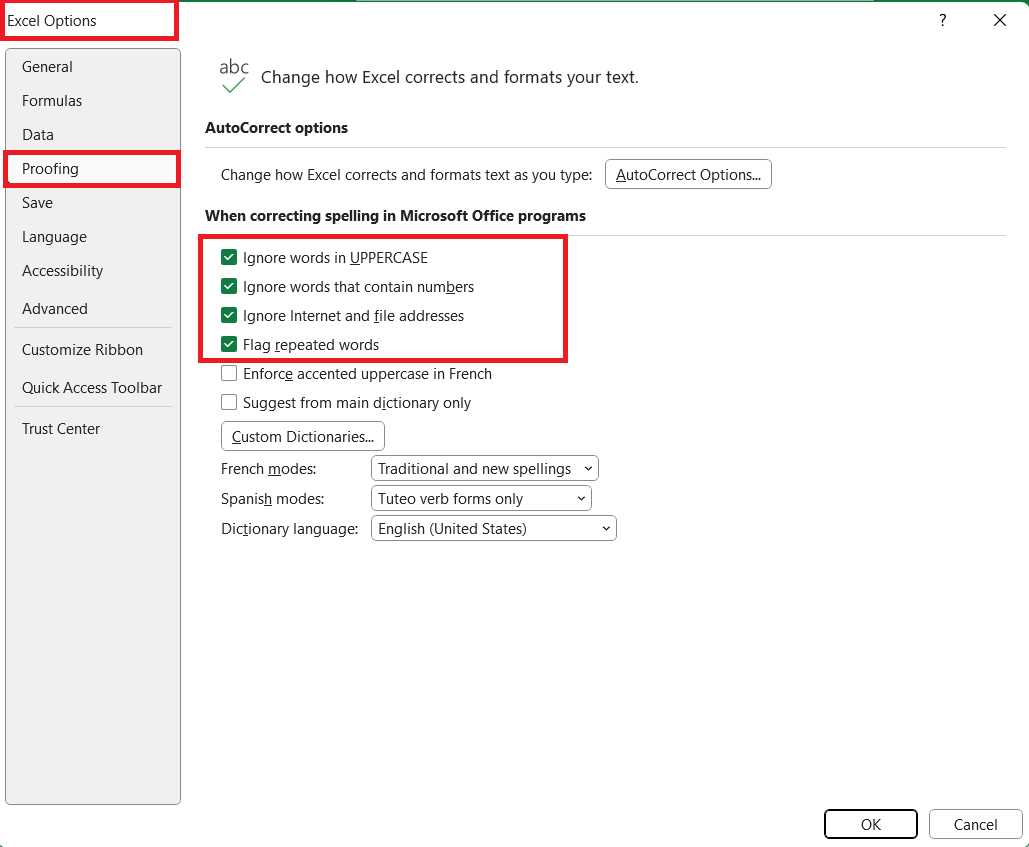The width and height of the screenshot is (1029, 847).
Task: Click Cancel to discard changes
Action: [975, 825]
